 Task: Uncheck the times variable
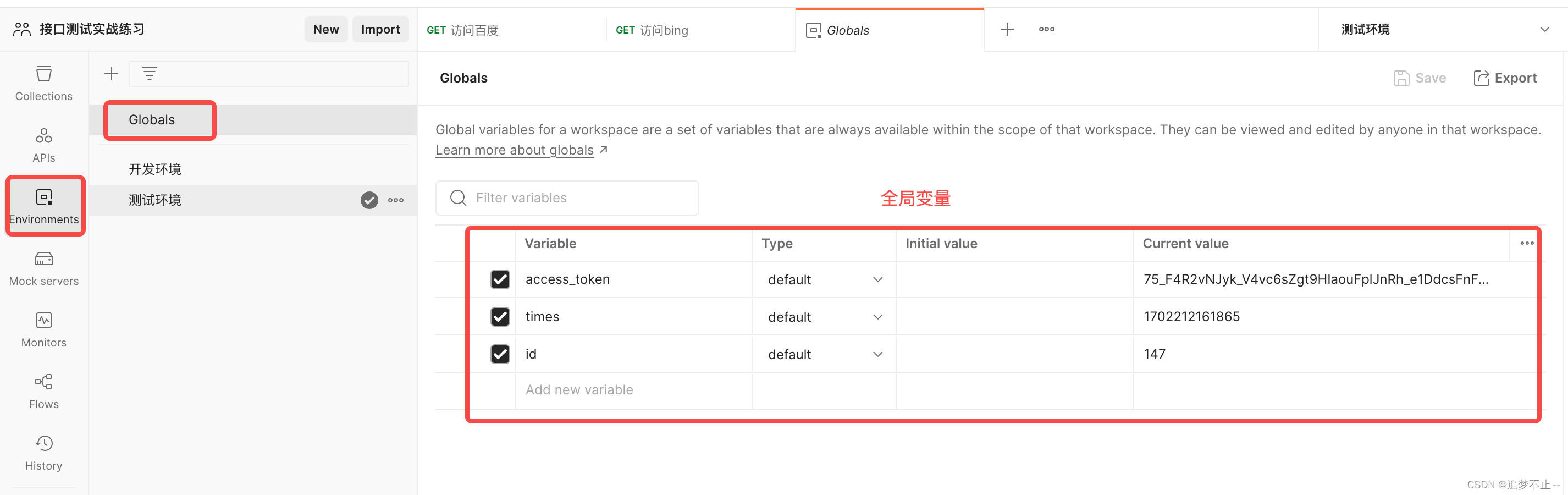click(500, 317)
